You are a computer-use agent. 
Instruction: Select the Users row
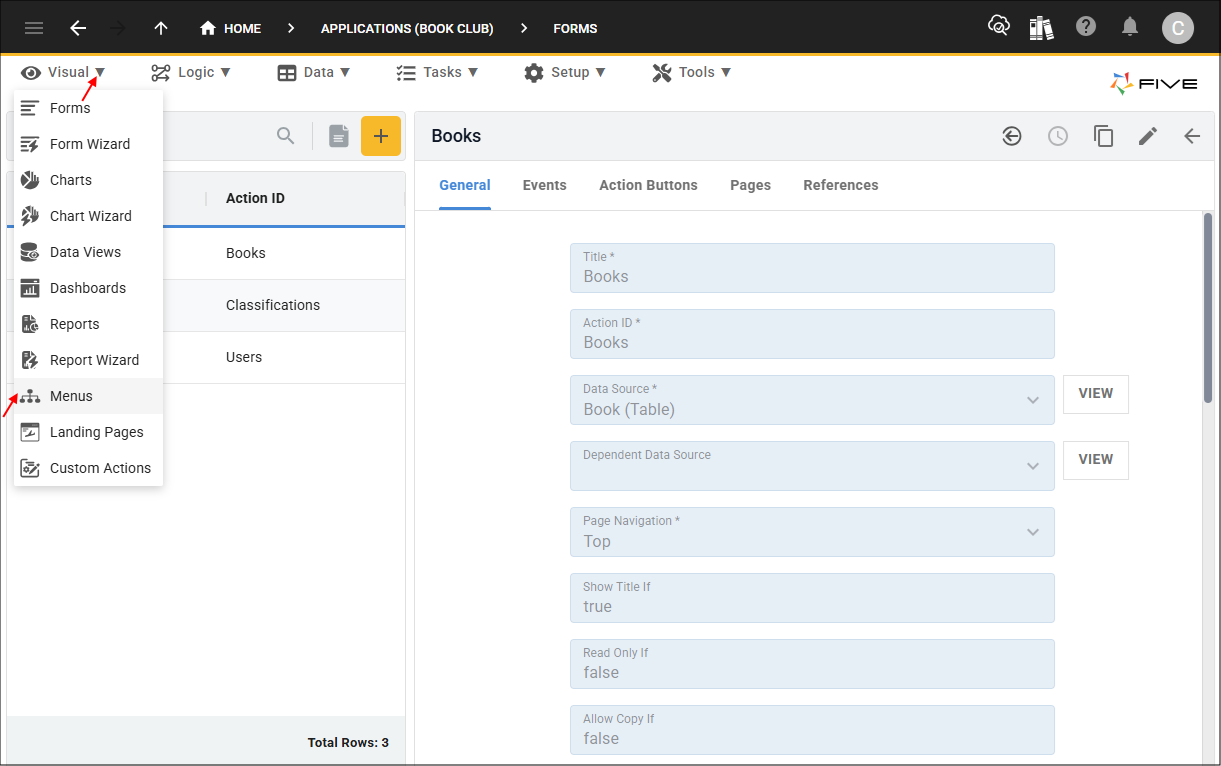[x=206, y=357]
